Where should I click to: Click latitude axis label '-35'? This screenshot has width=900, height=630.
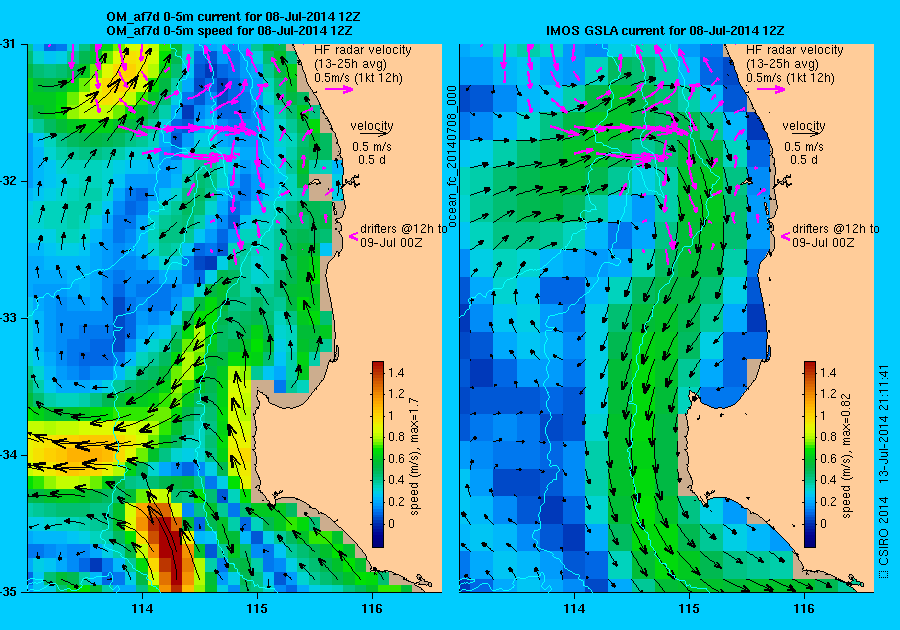[x=7, y=592]
